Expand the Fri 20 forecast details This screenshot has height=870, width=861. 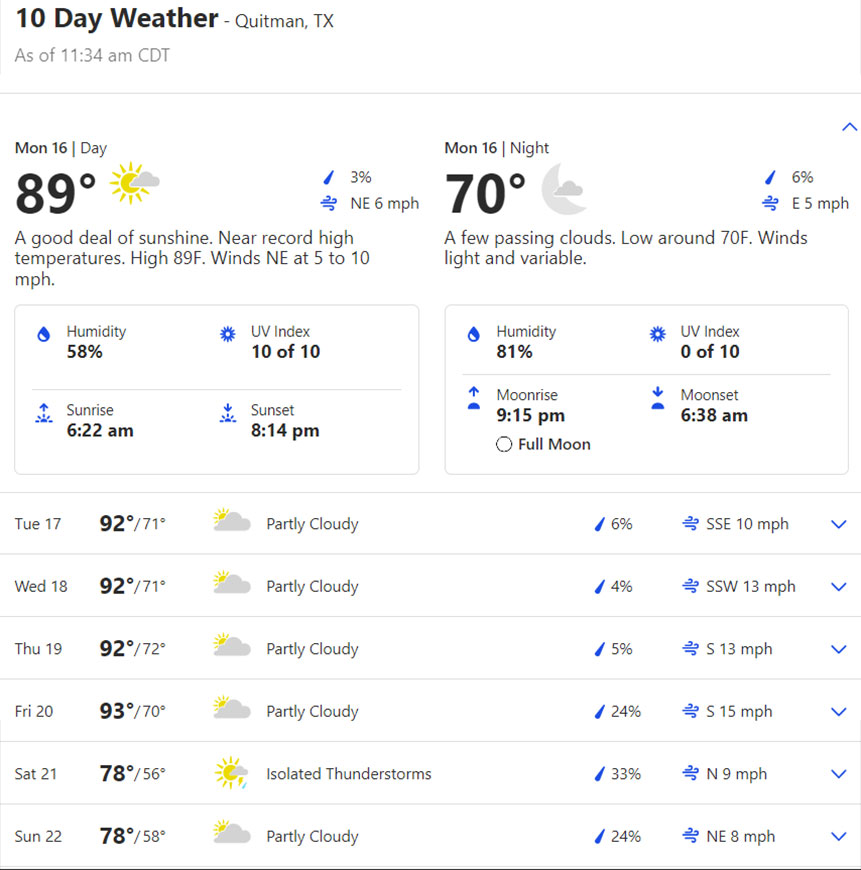(839, 711)
